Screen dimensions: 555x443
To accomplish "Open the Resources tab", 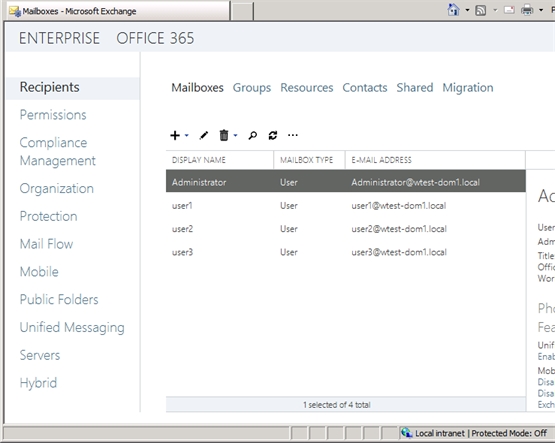I will pos(307,88).
